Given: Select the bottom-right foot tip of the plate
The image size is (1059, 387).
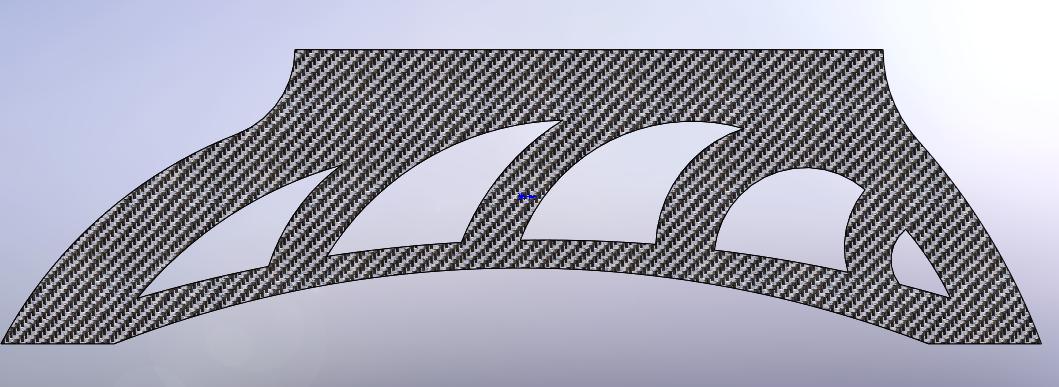Looking at the screenshot, I should [x=1039, y=342].
